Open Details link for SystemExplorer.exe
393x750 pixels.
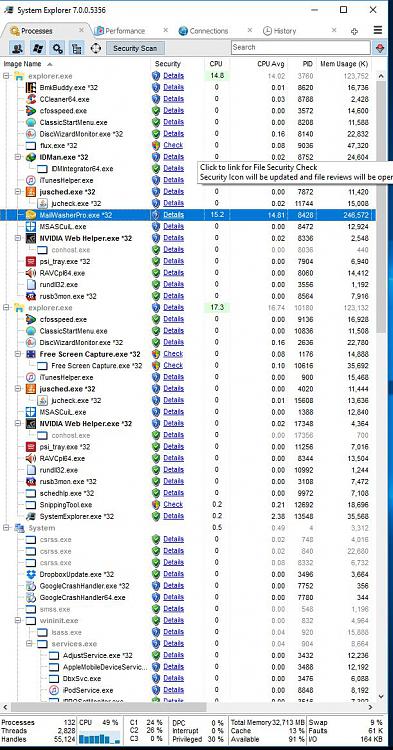click(x=174, y=516)
